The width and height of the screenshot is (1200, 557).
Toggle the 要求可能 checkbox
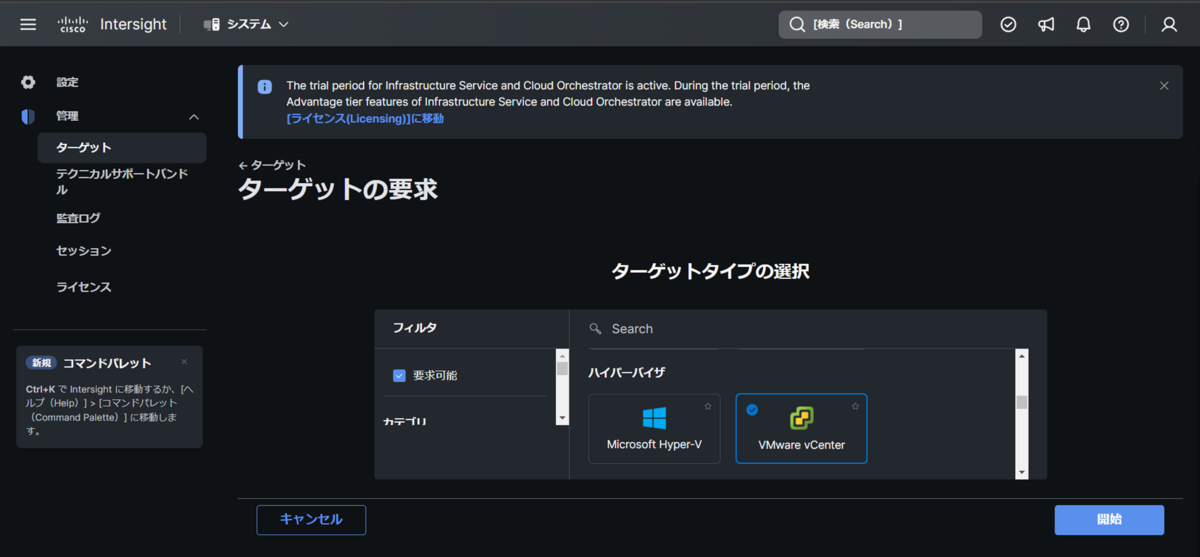point(399,375)
